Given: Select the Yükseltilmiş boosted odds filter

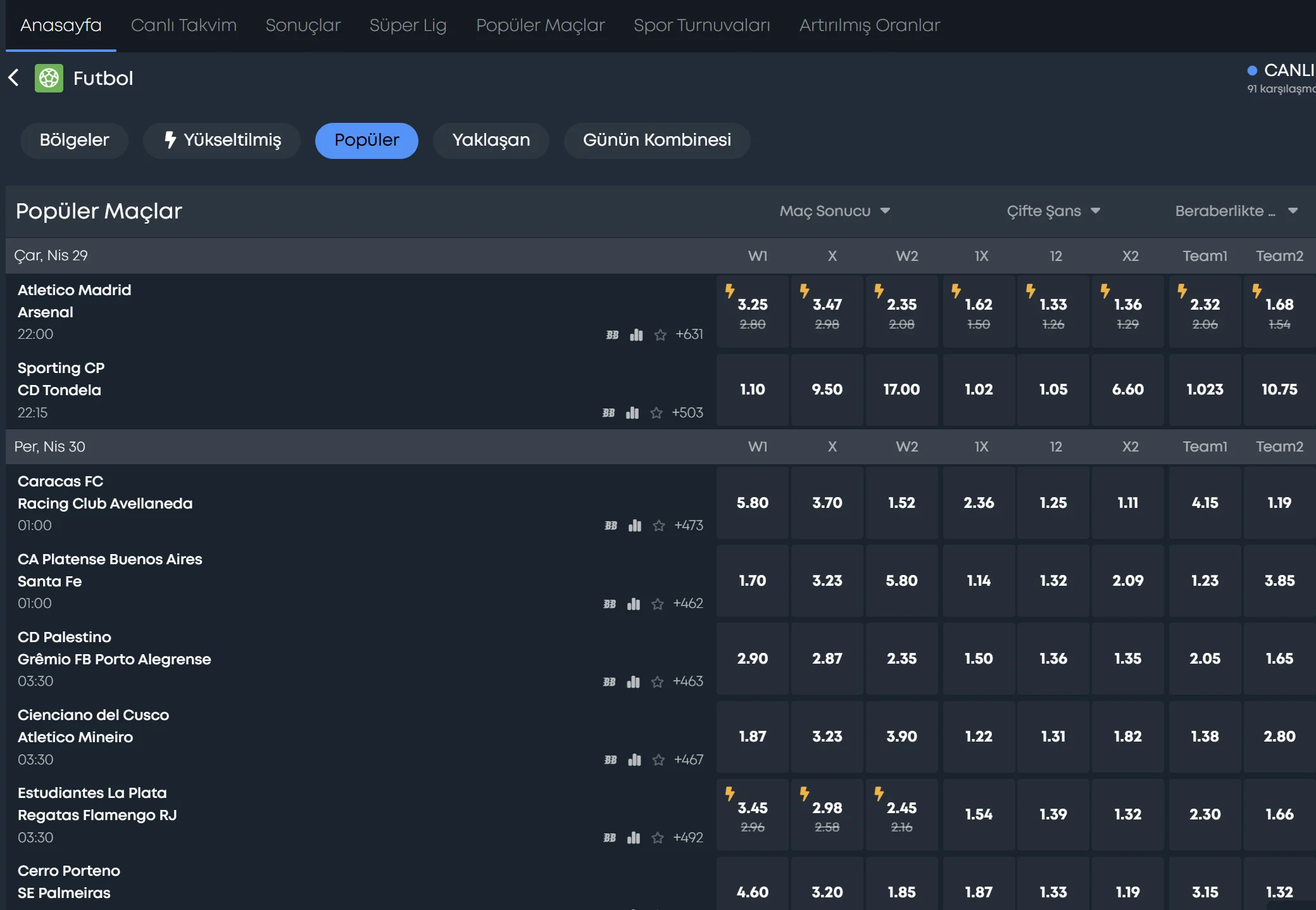Looking at the screenshot, I should [x=222, y=141].
